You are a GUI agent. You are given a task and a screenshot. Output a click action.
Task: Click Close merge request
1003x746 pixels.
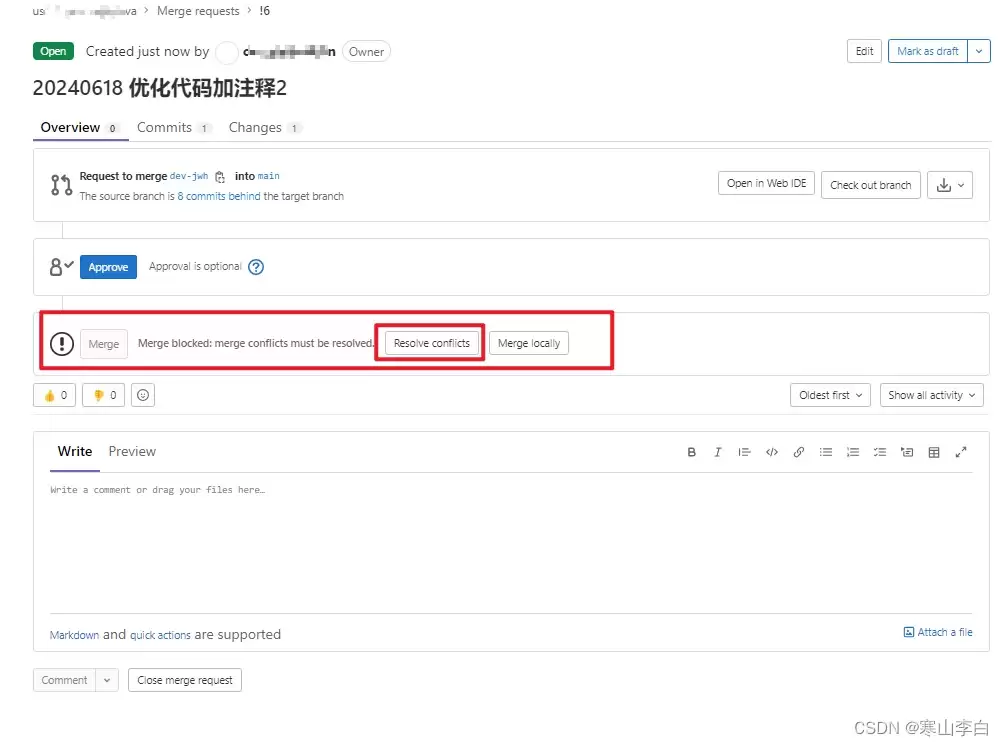185,680
